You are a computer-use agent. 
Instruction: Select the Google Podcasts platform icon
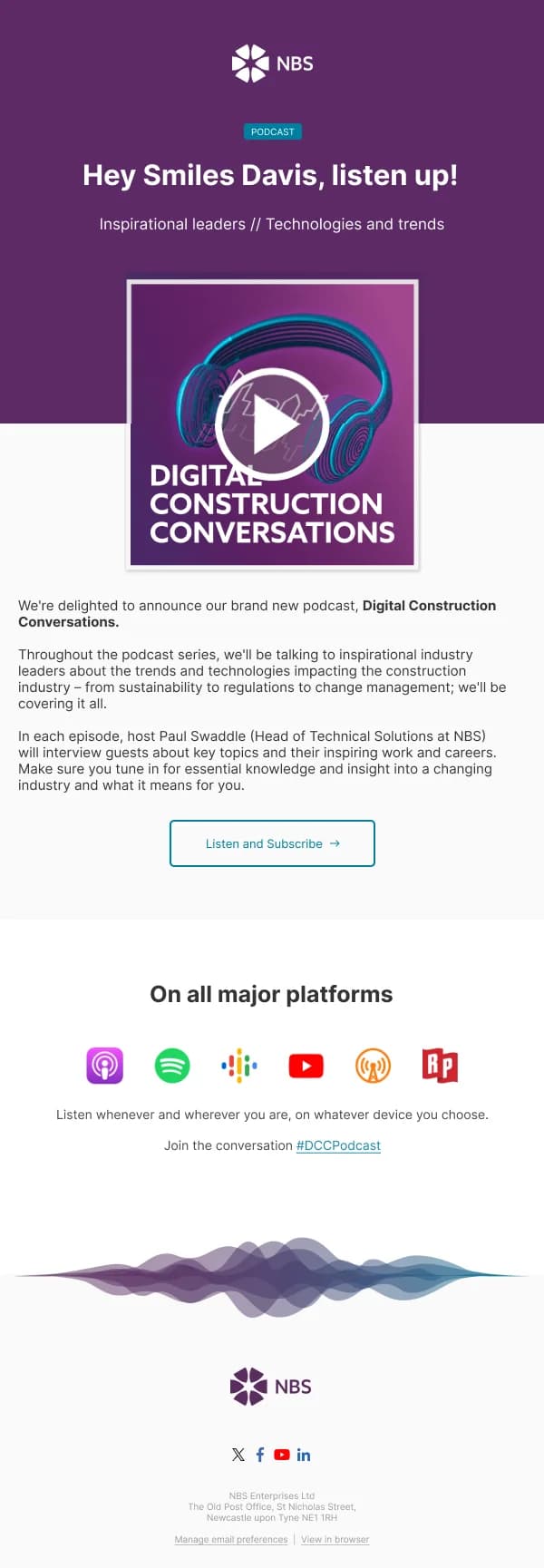[x=238, y=1066]
